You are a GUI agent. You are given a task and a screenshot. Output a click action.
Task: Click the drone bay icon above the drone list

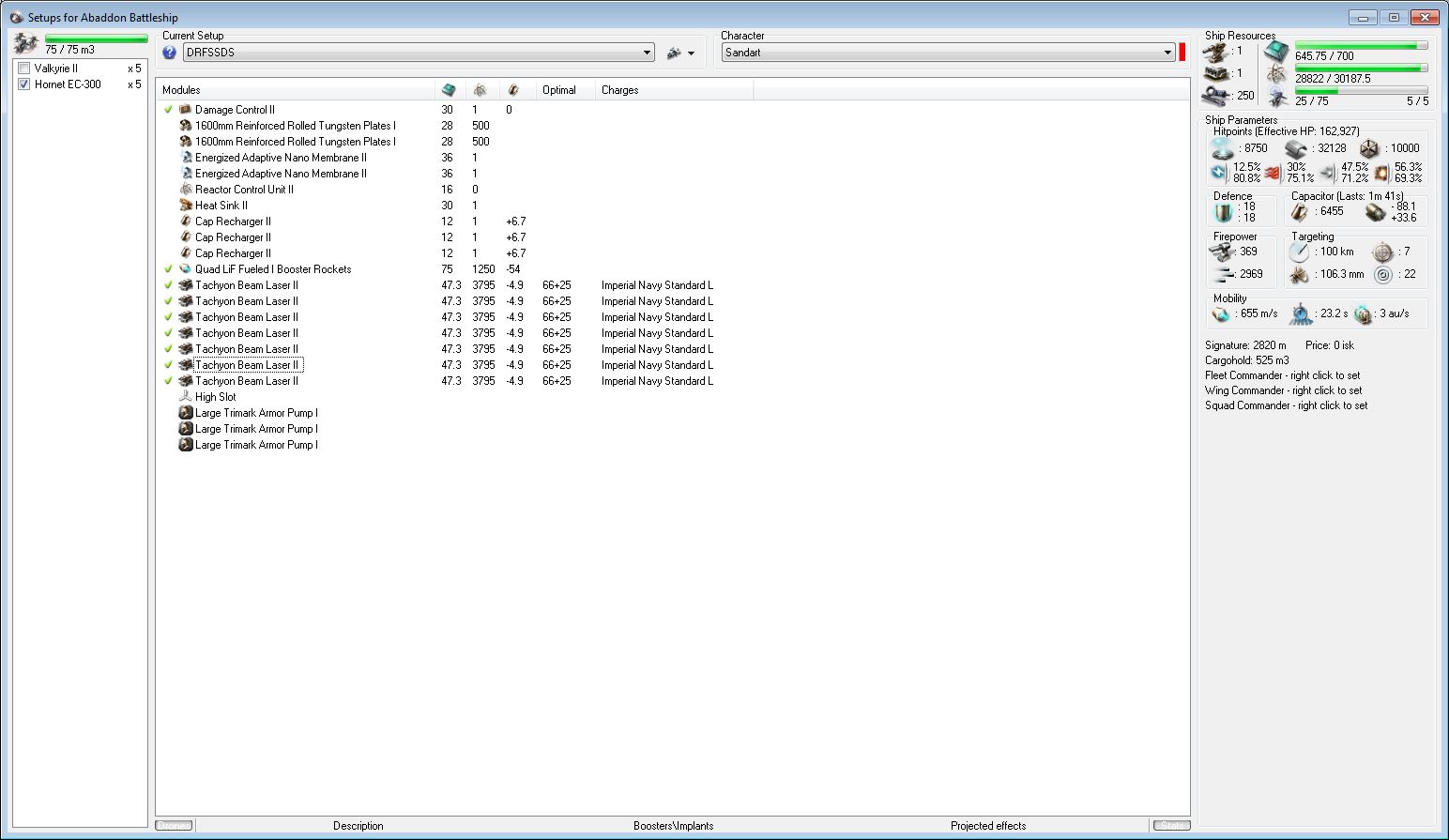pyautogui.click(x=26, y=43)
